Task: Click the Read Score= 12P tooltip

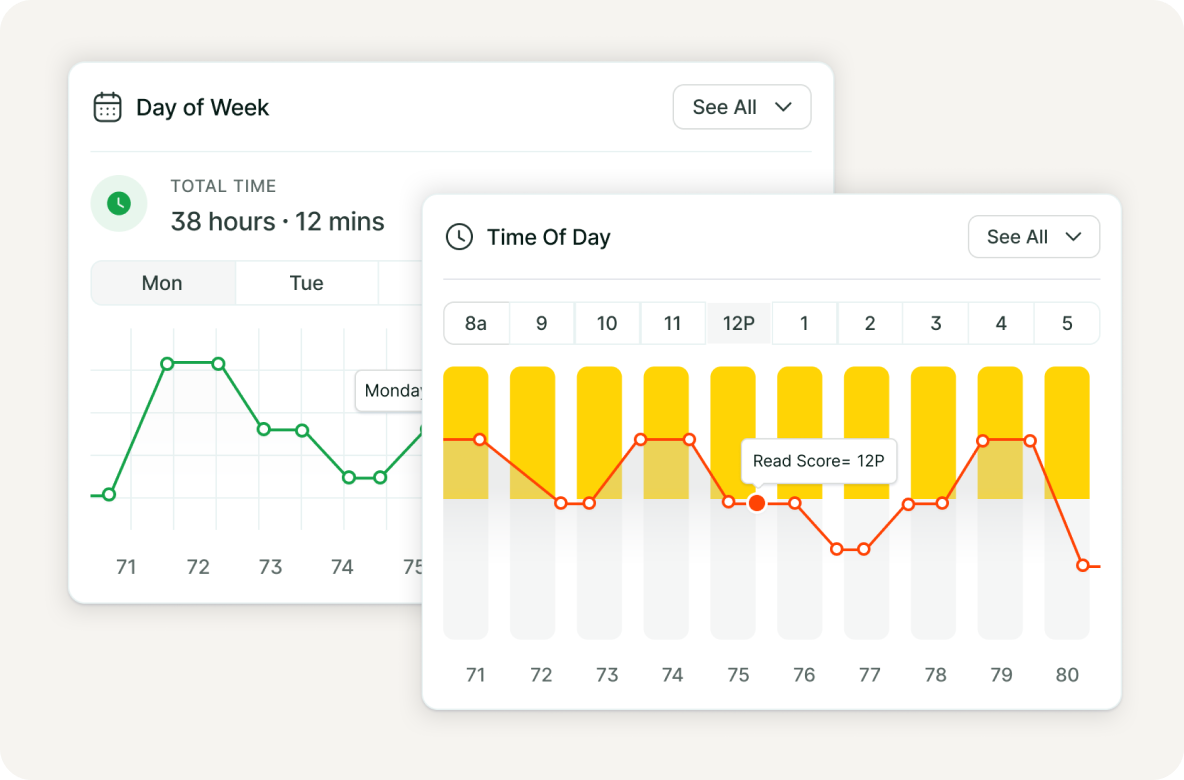Action: point(819,461)
